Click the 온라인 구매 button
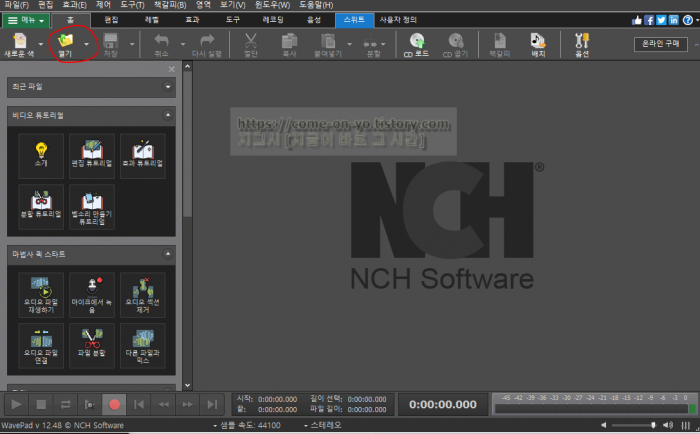700x434 pixels. [x=661, y=42]
